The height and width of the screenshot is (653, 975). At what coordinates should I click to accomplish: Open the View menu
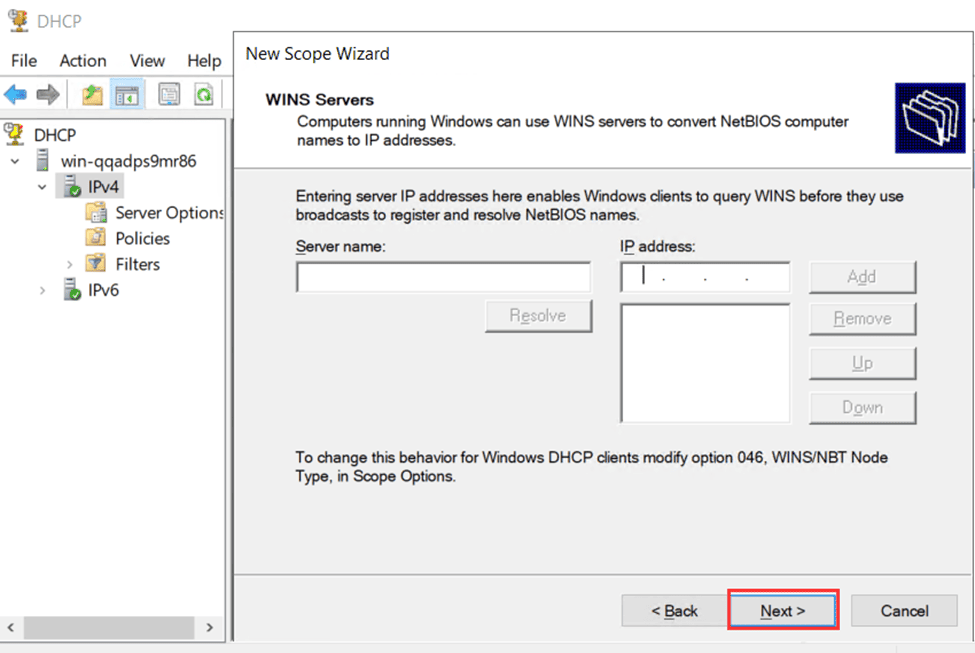pos(147,60)
